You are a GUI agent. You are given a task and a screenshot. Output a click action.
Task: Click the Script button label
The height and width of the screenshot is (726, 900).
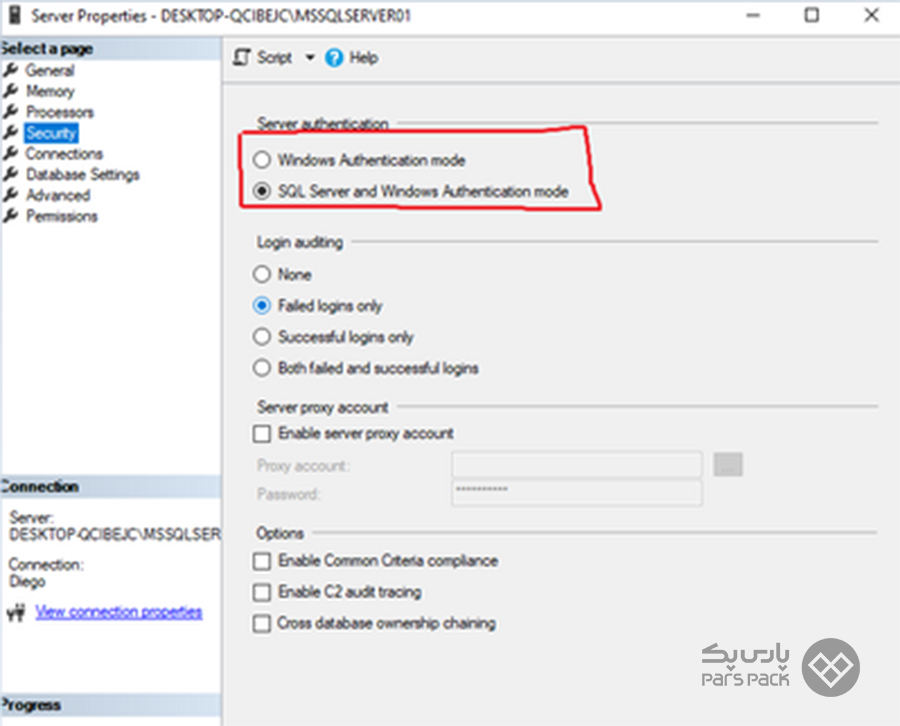[x=274, y=57]
